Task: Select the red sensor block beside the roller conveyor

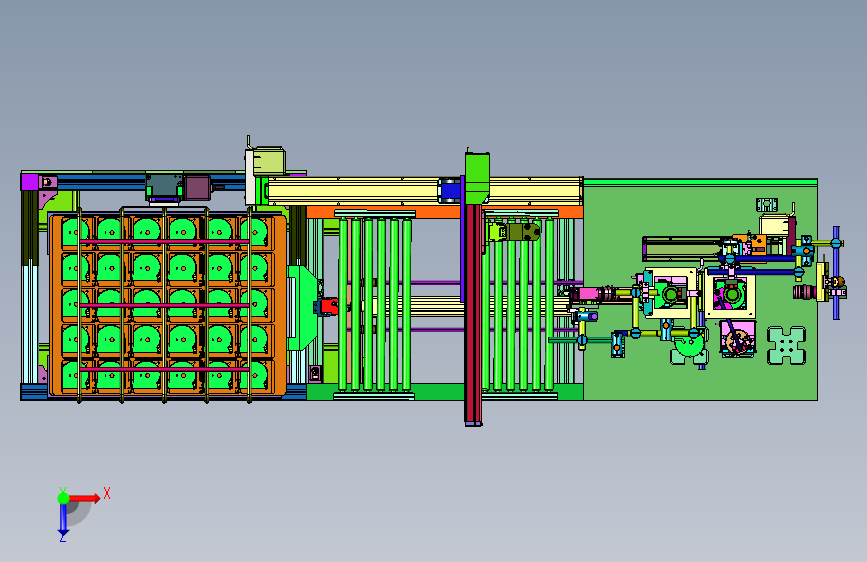Action: (x=328, y=306)
